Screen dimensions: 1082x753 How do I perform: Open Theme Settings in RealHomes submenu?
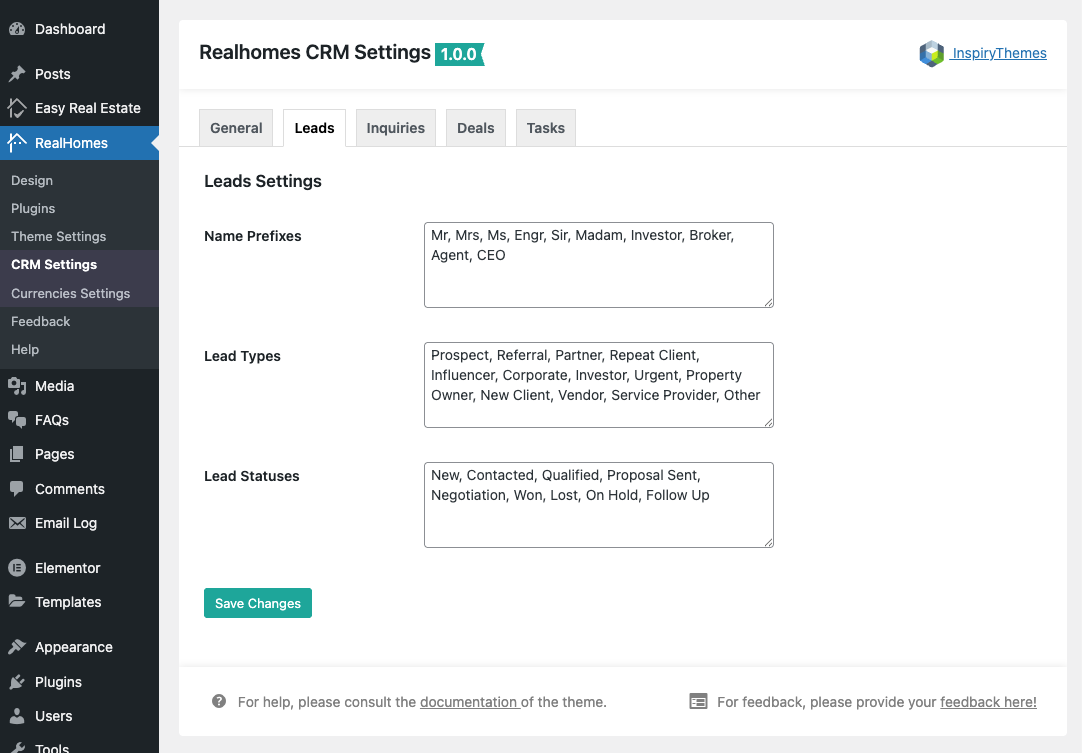[x=58, y=236]
